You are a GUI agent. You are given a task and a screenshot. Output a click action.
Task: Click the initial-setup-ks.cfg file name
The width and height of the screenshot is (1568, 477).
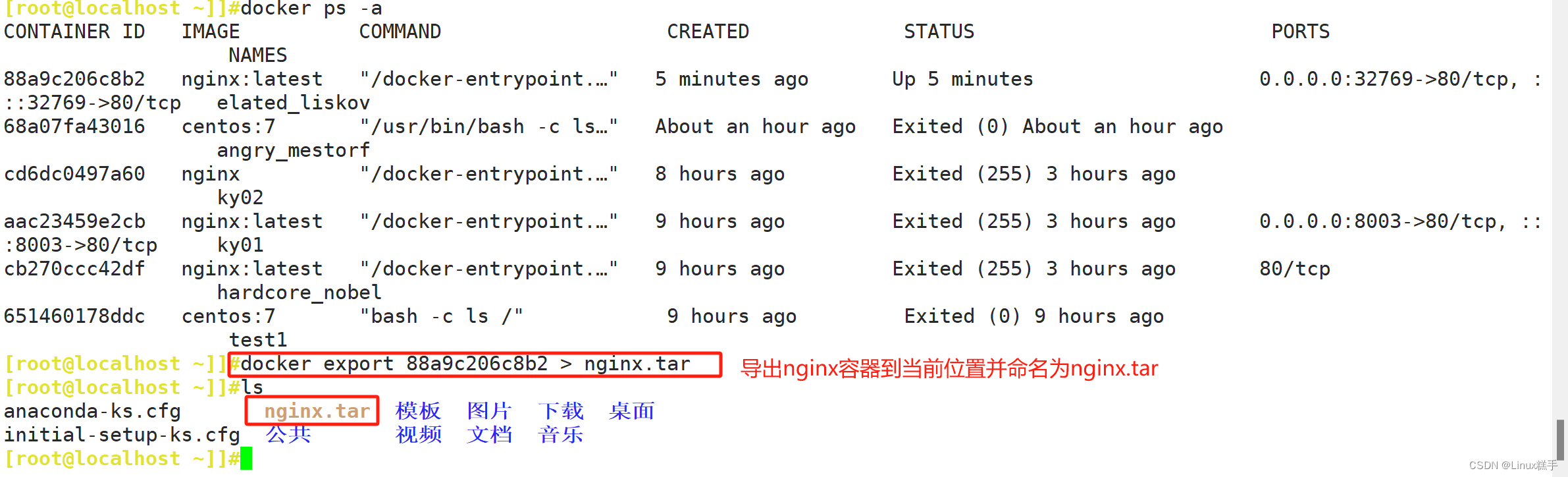click(122, 435)
